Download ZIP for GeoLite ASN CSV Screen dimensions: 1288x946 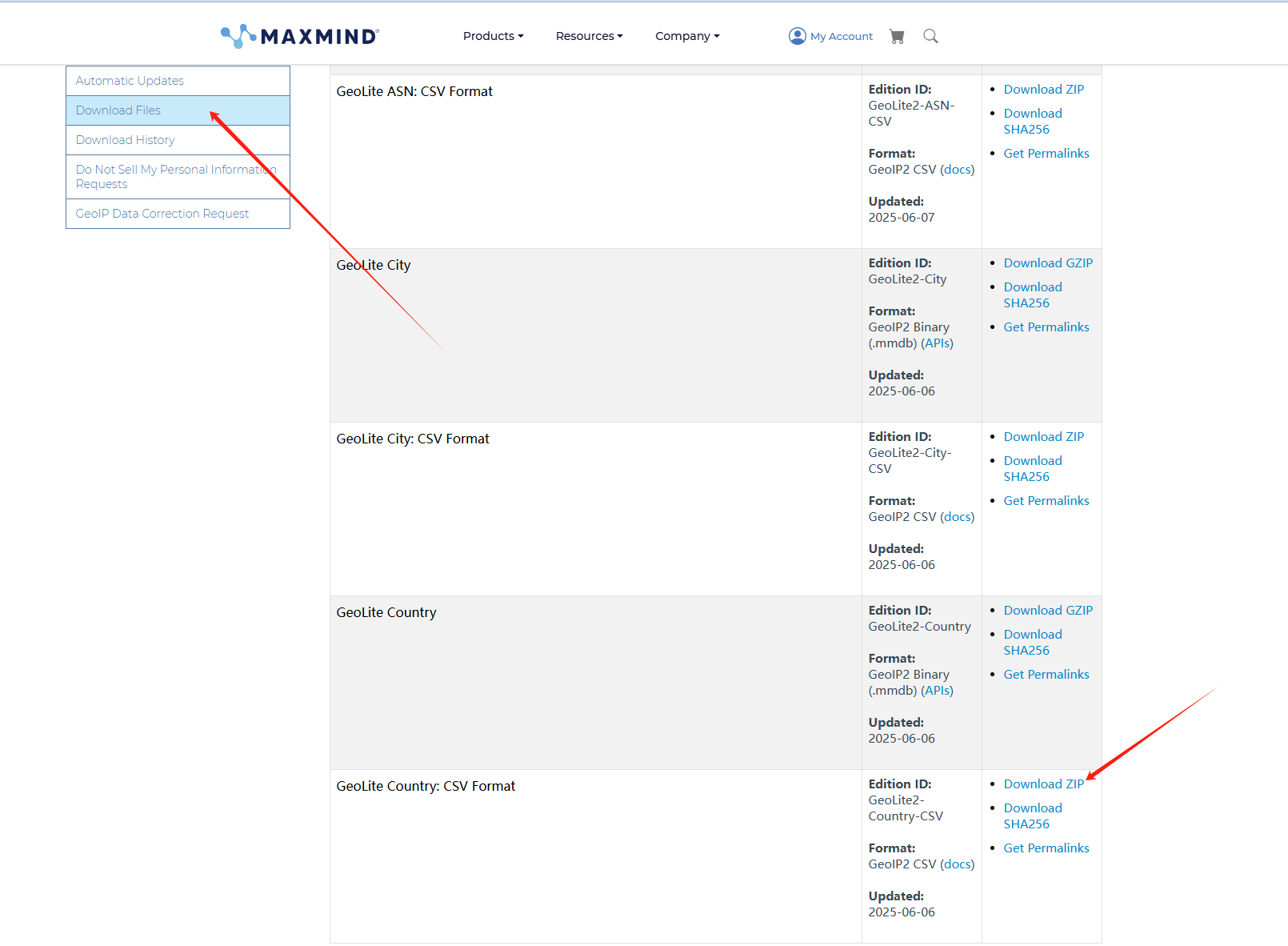(x=1044, y=90)
